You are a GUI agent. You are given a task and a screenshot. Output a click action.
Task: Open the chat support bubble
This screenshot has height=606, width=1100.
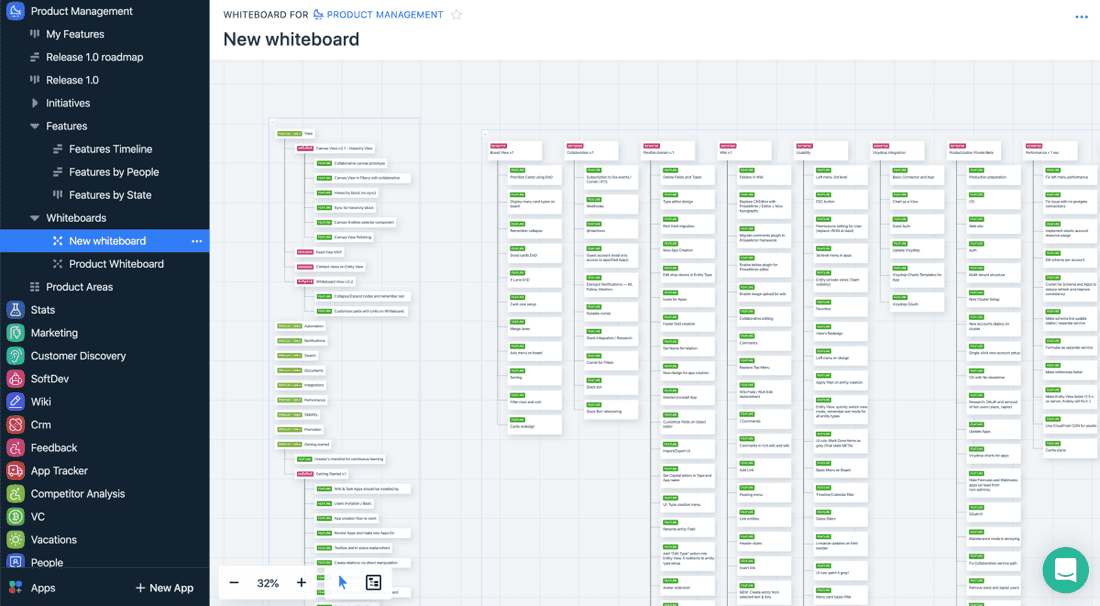click(x=1065, y=570)
